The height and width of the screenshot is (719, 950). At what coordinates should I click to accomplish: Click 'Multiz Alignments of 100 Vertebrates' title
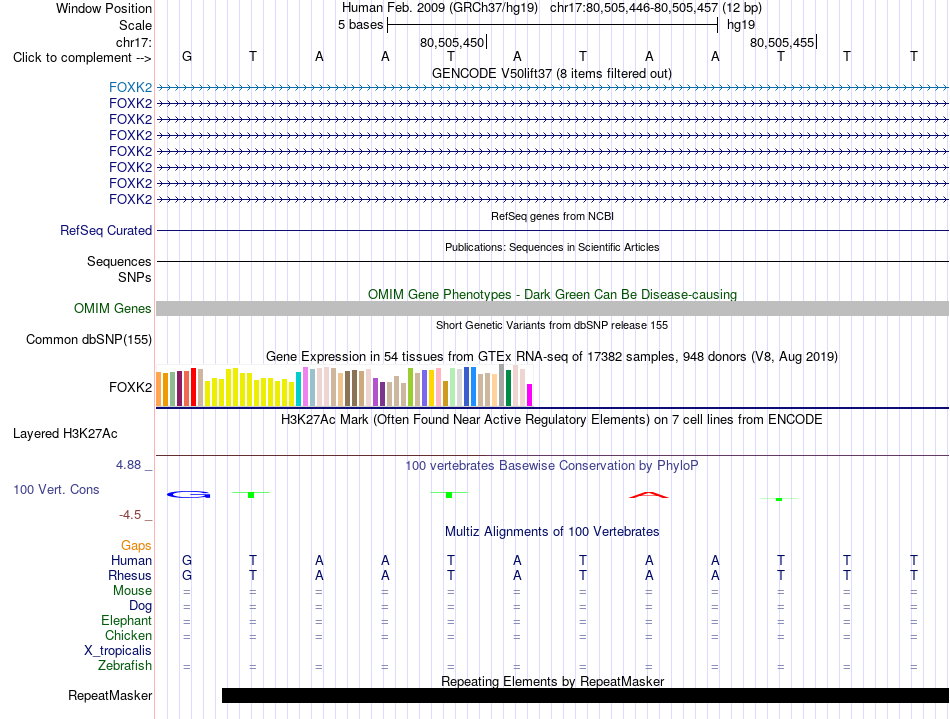coord(552,532)
